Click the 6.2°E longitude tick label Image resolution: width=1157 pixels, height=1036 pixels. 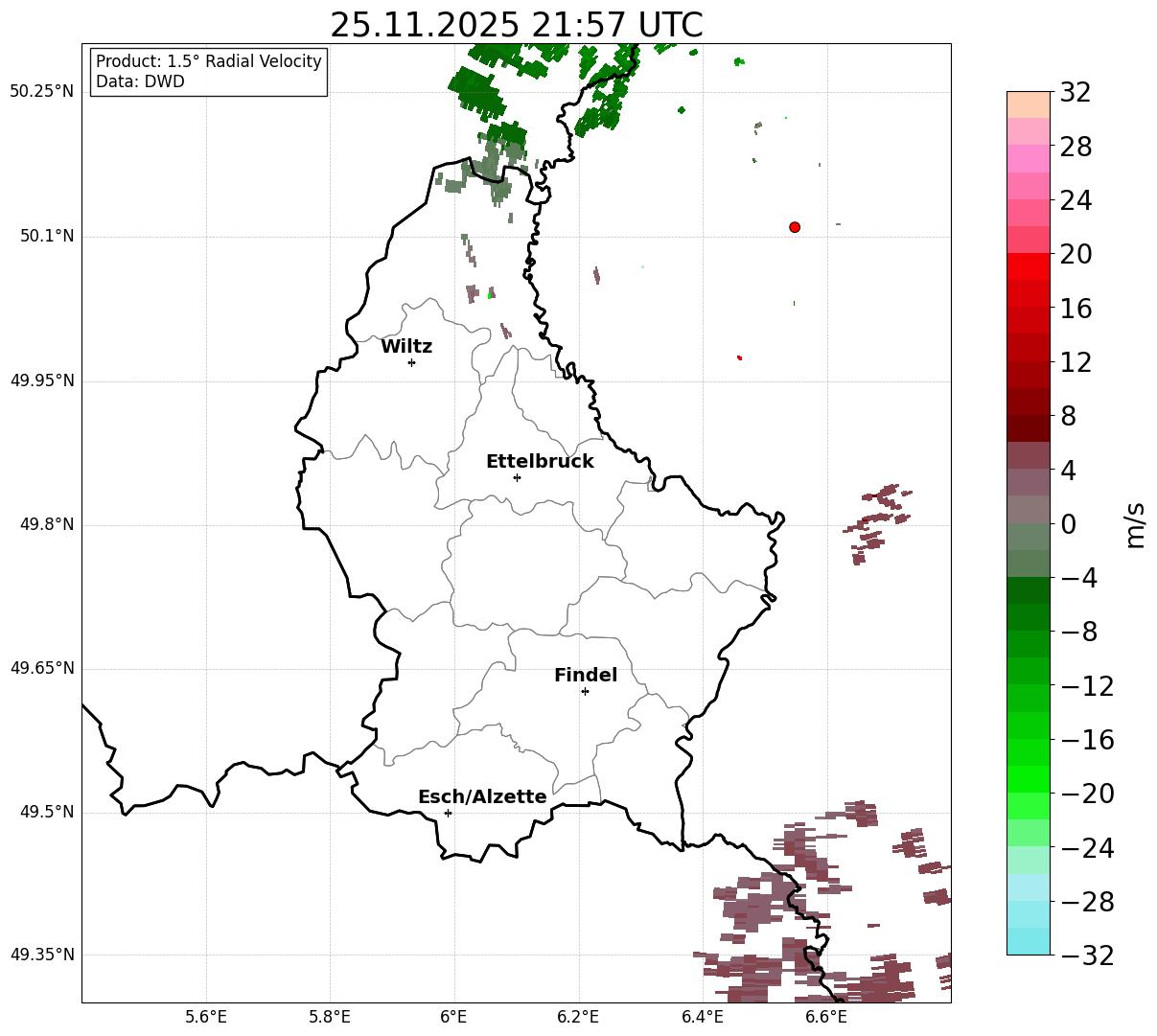point(579,1017)
